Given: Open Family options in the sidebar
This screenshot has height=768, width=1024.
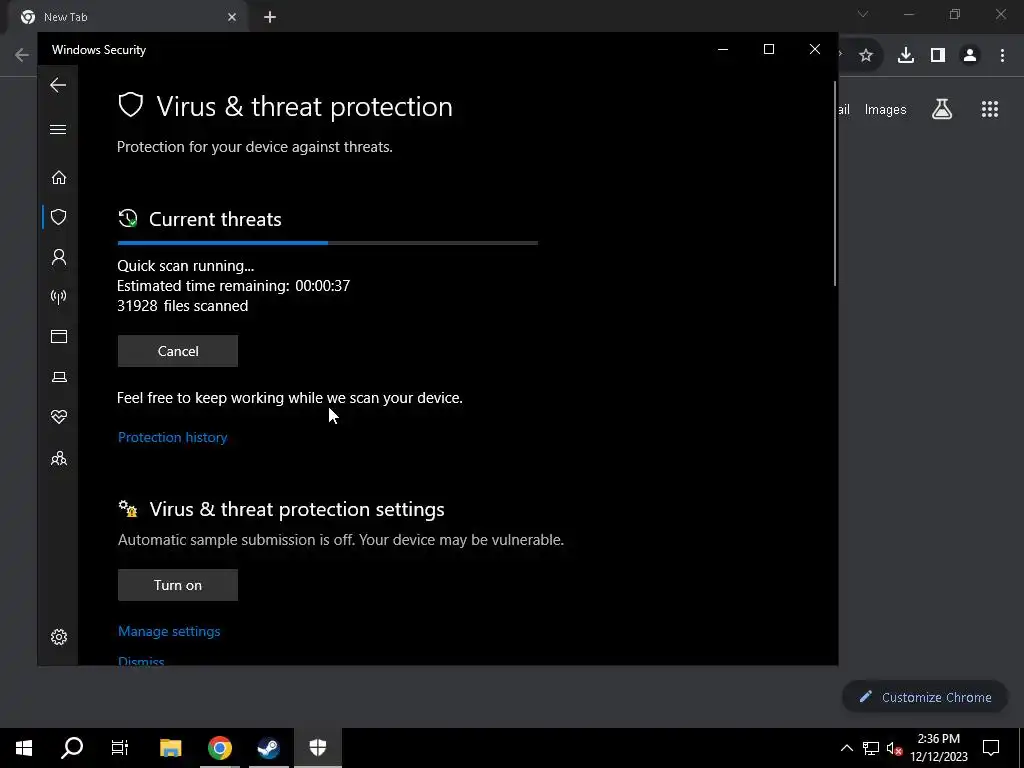Looking at the screenshot, I should tap(59, 458).
